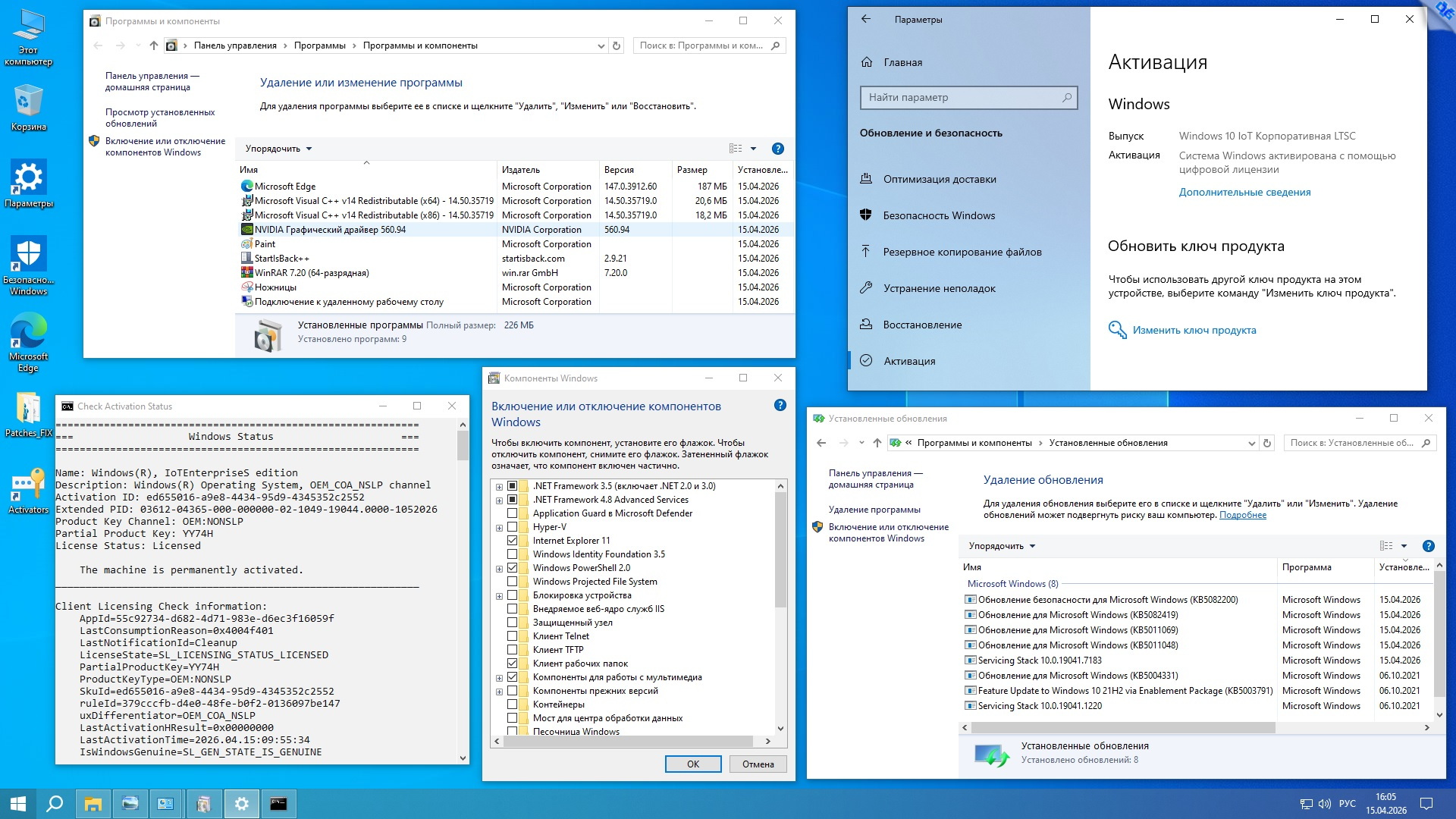Select Безопасность Windows in Settings sidebar
Image resolution: width=1456 pixels, height=819 pixels.
939,215
